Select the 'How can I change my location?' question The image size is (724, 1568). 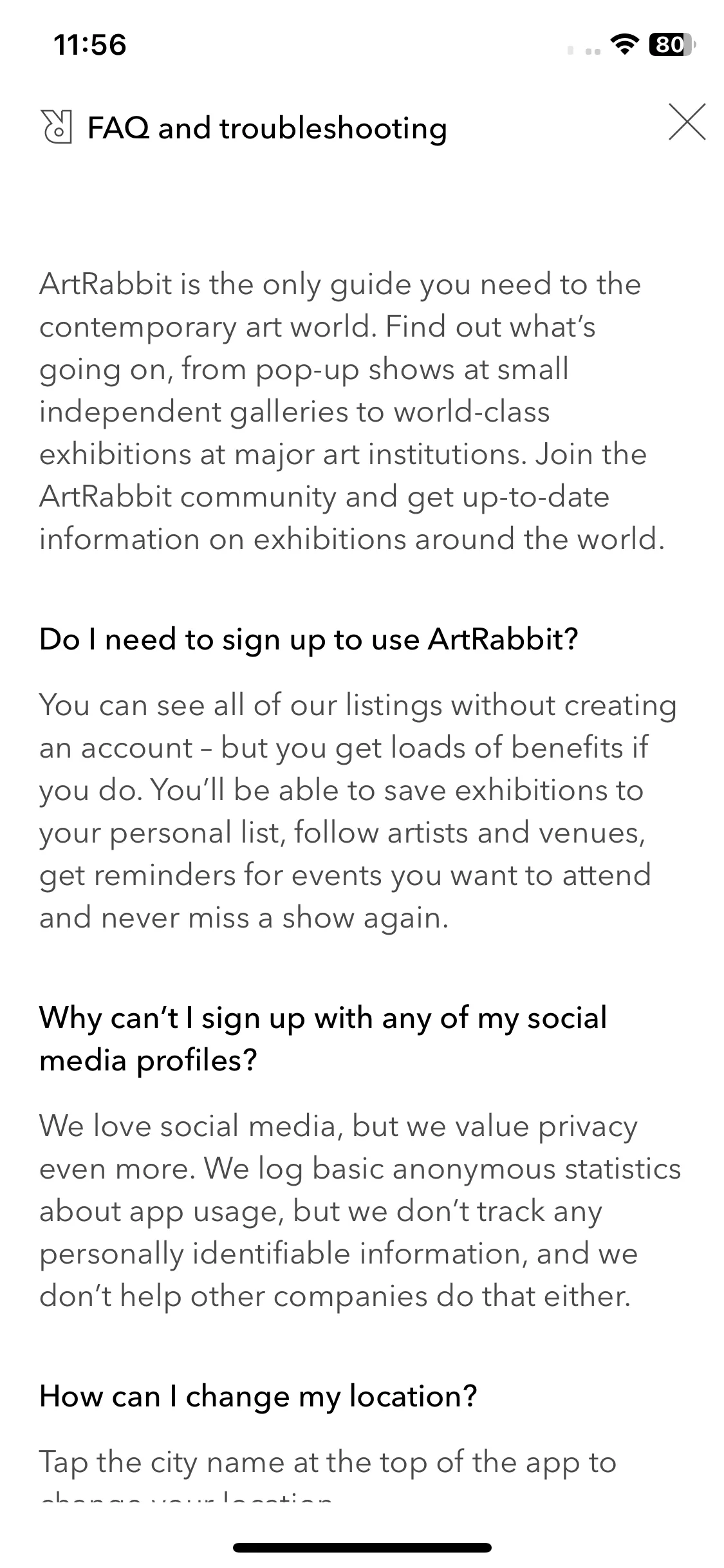[258, 1396]
